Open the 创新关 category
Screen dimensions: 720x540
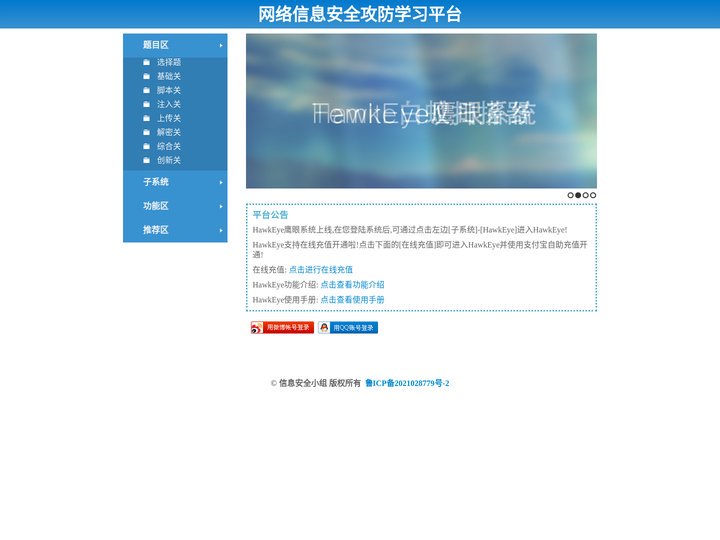click(169, 160)
